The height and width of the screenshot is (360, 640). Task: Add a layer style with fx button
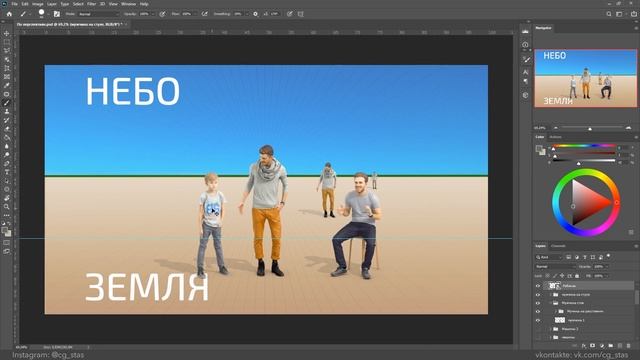click(x=584, y=346)
